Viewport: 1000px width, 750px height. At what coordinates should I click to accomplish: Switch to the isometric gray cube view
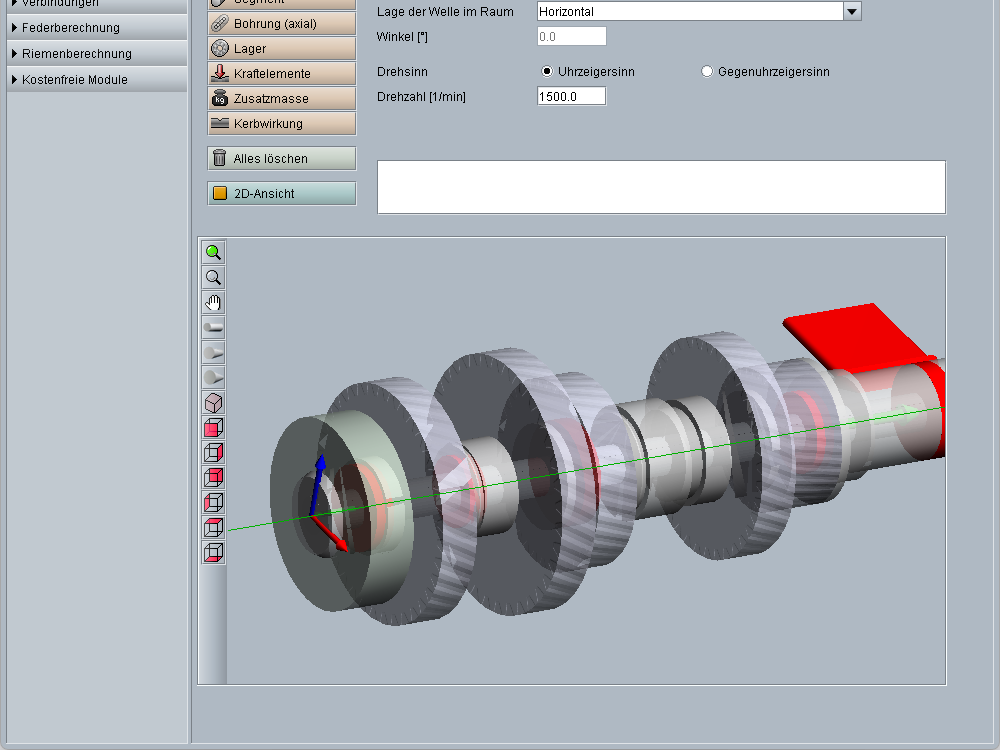pyautogui.click(x=213, y=402)
